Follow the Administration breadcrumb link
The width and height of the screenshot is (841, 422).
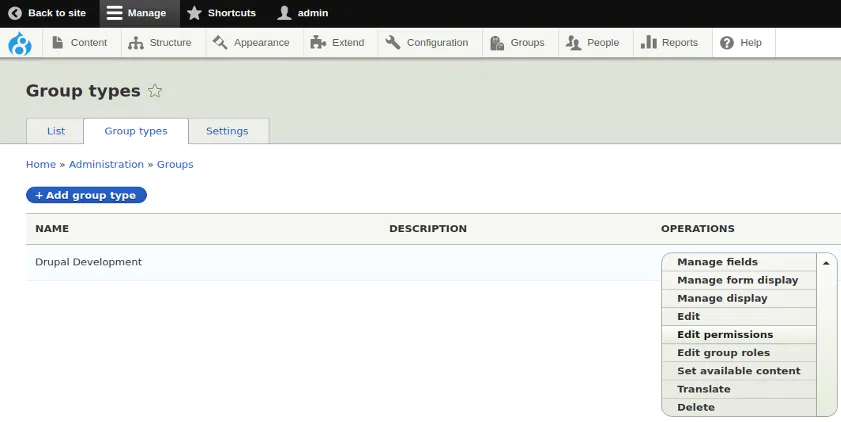tap(106, 165)
